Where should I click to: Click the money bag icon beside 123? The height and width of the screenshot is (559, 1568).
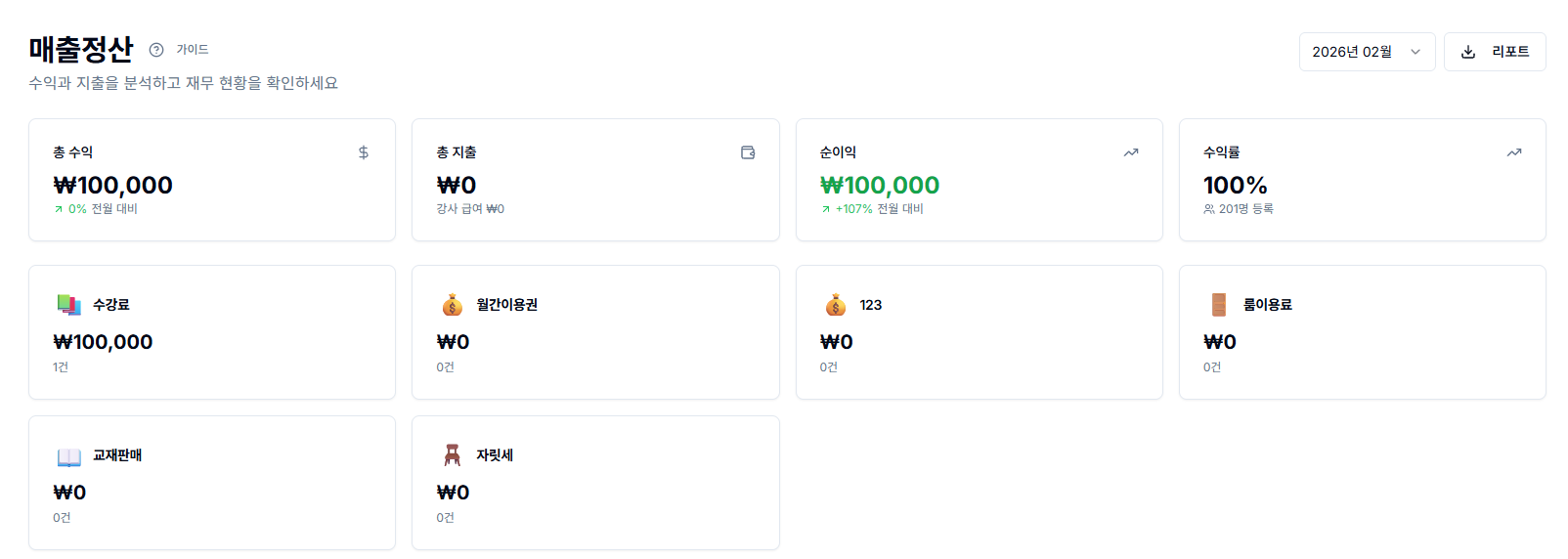(836, 305)
